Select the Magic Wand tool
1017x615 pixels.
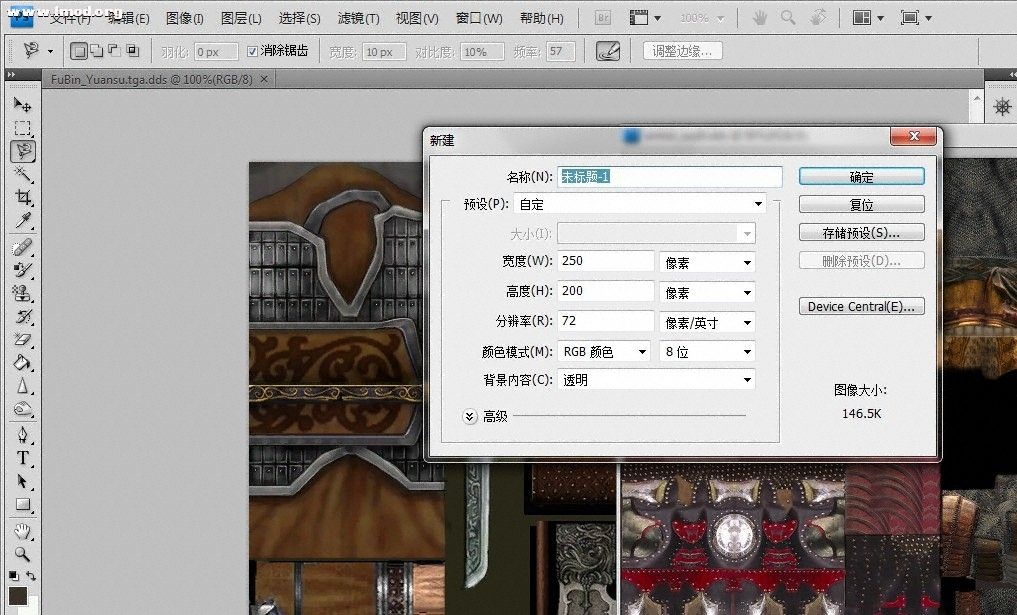click(22, 175)
